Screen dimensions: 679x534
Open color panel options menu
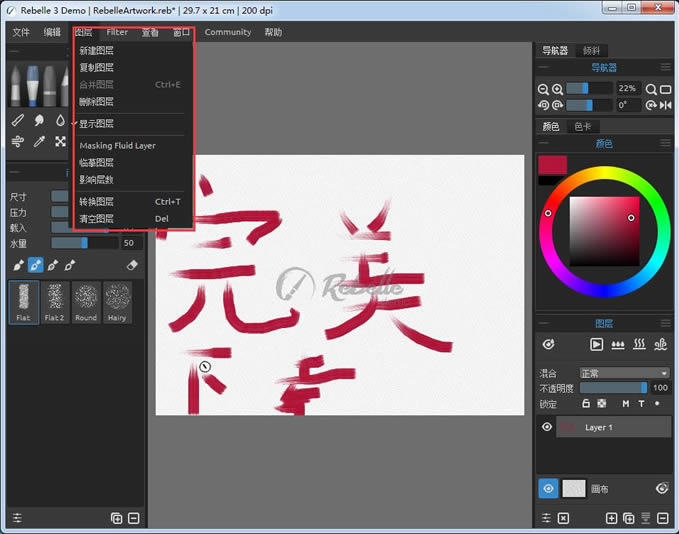pyautogui.click(x=666, y=143)
